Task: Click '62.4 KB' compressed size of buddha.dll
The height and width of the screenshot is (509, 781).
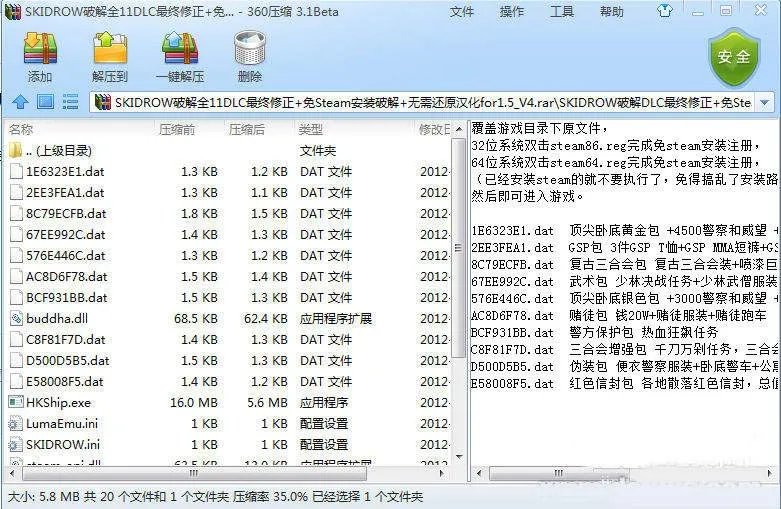Action: point(266,318)
